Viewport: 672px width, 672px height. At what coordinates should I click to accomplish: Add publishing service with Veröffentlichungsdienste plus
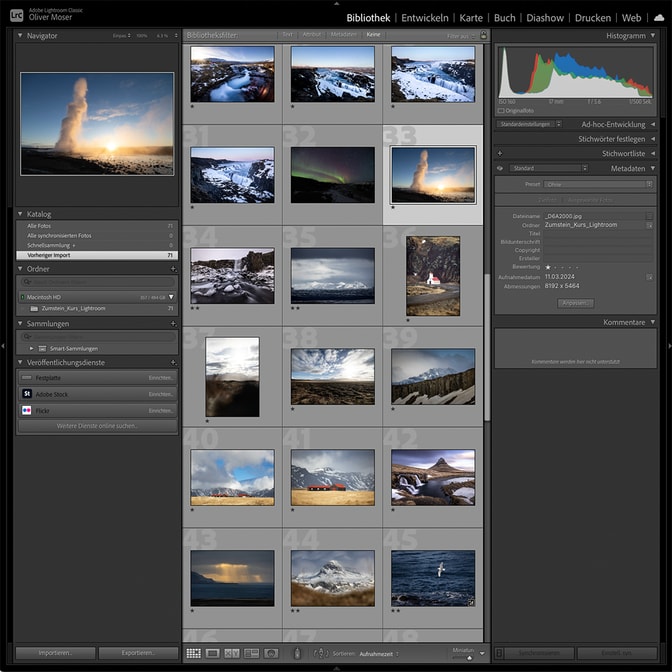tap(173, 363)
